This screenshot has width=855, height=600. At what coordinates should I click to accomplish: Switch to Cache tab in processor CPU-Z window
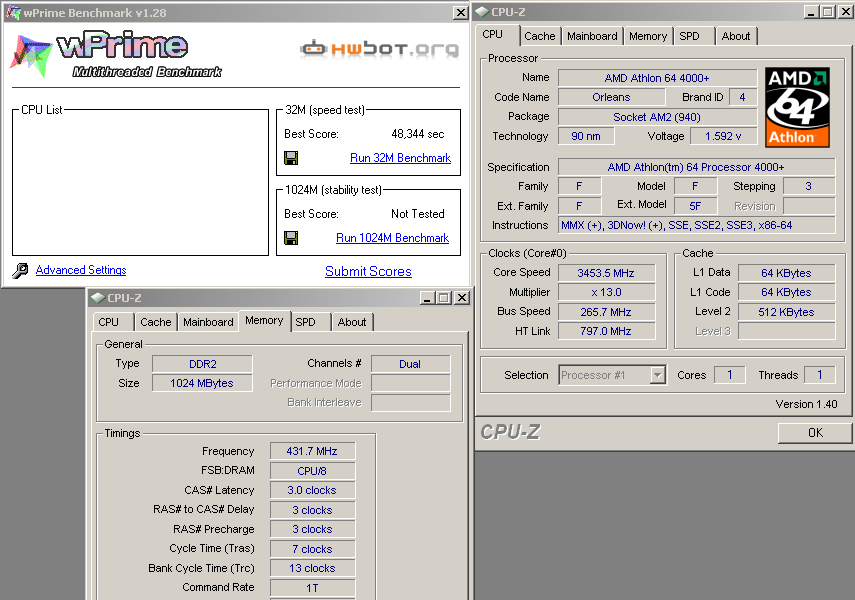click(x=539, y=37)
